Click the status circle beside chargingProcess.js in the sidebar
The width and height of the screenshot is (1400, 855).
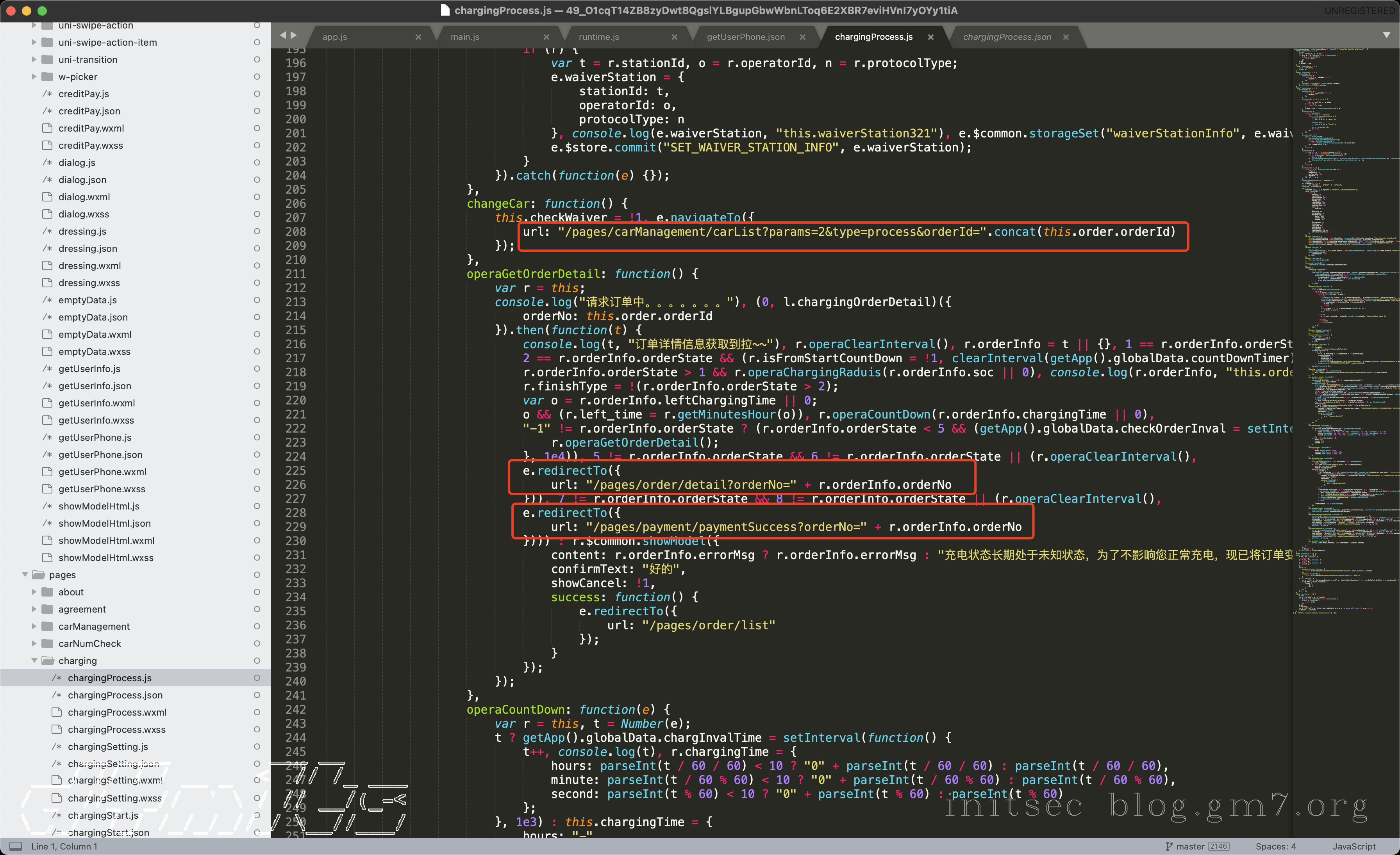pos(257,678)
